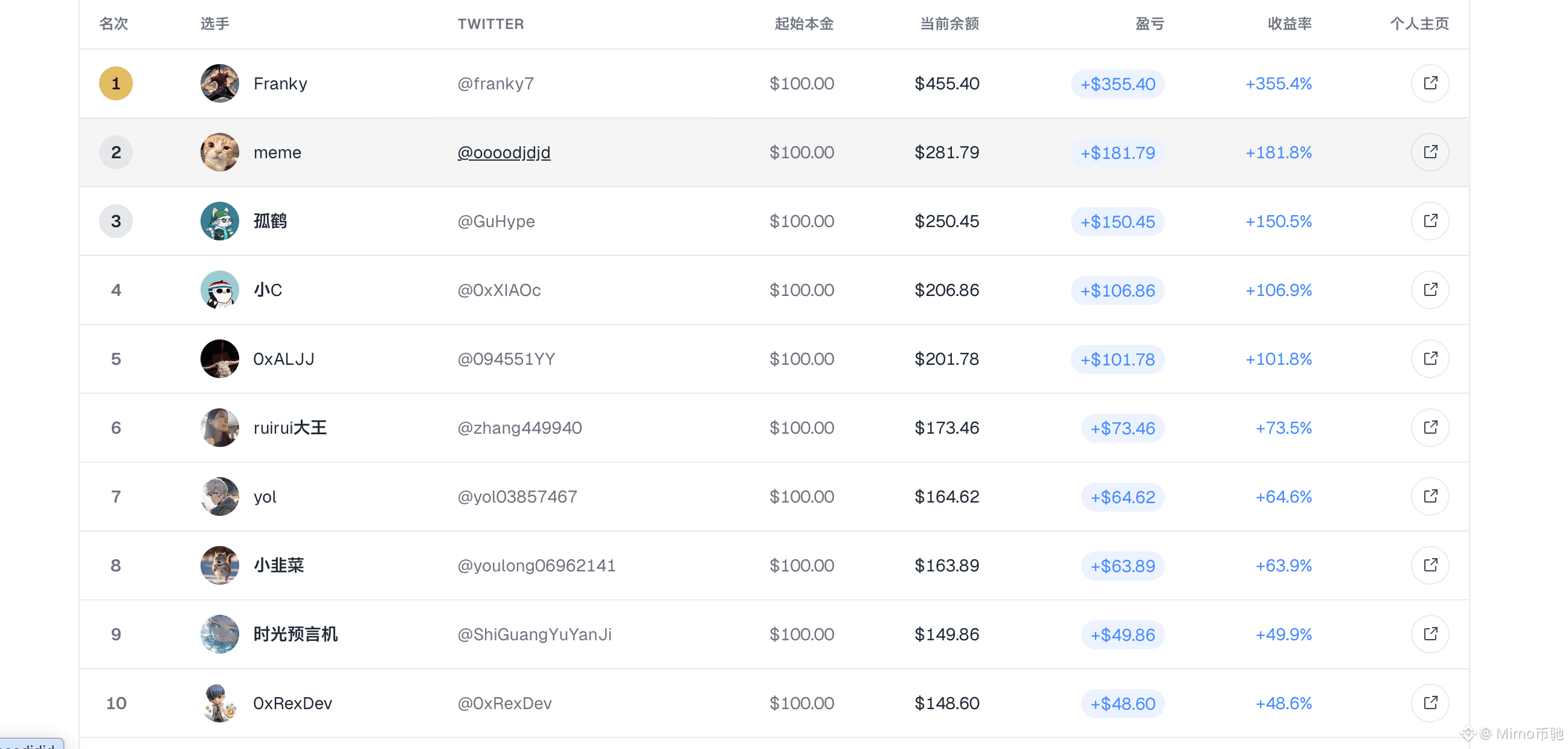Open 0xALJJ's profile page icon
Viewport: 1568px width, 749px height.
point(1430,359)
